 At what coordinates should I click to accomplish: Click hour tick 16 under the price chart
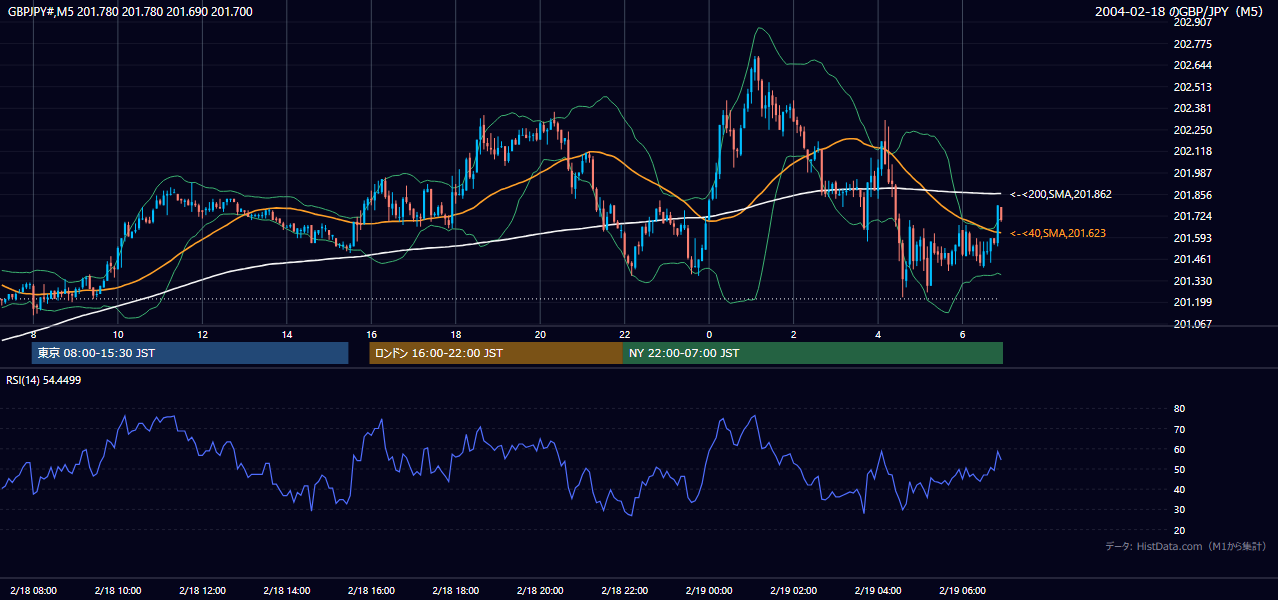pyautogui.click(x=372, y=334)
